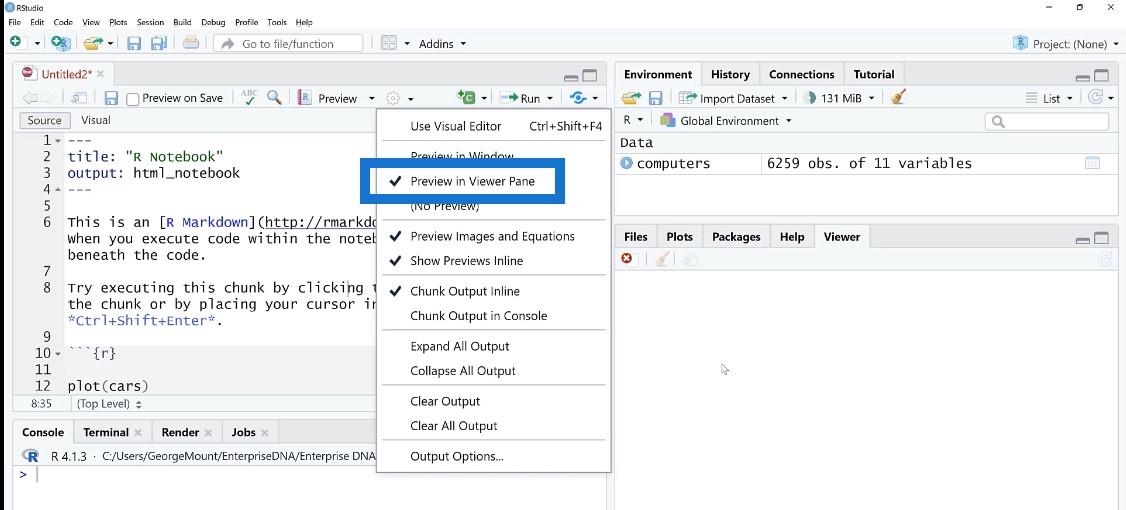Click the ABC spell check icon
The image size is (1126, 510).
tap(249, 97)
